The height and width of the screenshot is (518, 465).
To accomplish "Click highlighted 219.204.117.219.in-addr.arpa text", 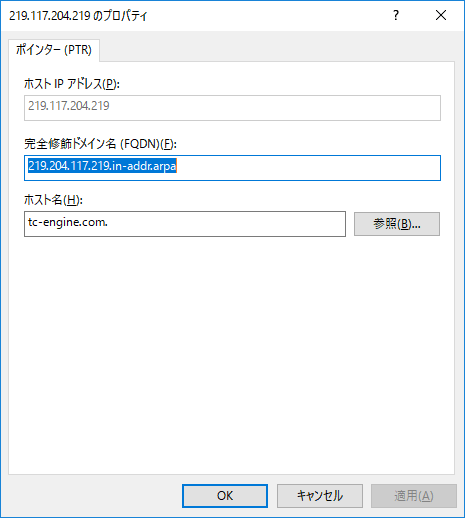I will pos(102,166).
